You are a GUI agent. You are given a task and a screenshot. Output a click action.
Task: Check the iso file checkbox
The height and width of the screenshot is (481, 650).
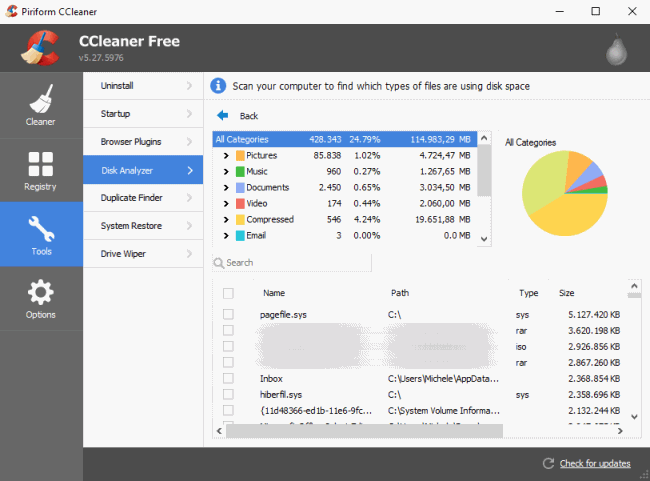tap(228, 346)
